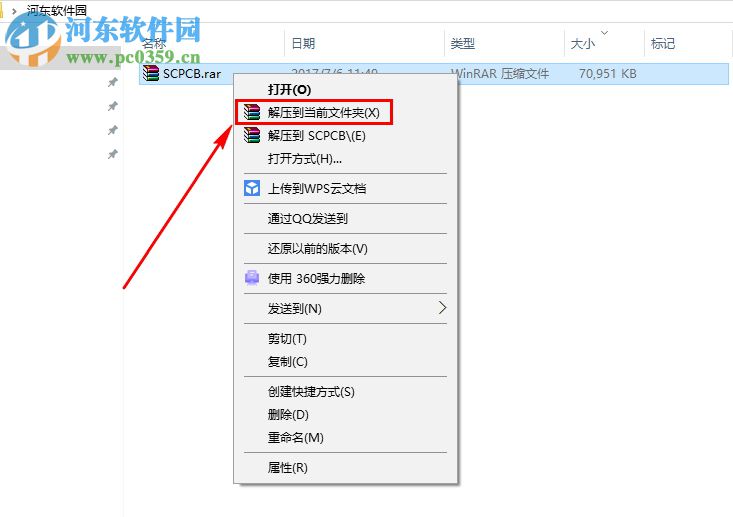The width and height of the screenshot is (733, 517).
Task: Click the 河东软件园 breadcrumb folder
Action: (56, 10)
